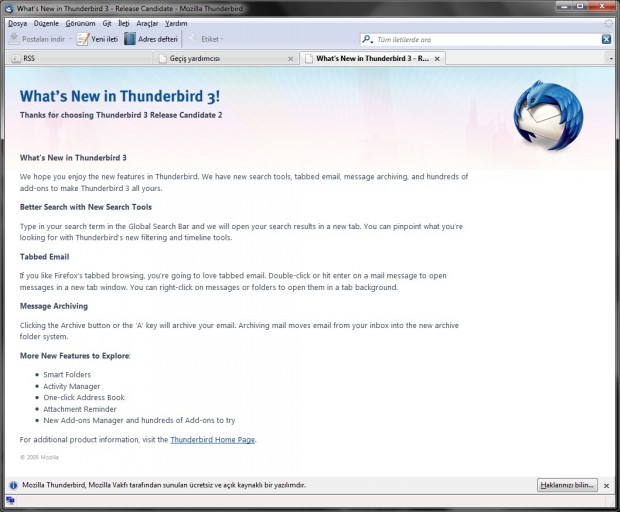Open the Dosya menu
Viewport: 620px width, 512px height.
tap(17, 23)
